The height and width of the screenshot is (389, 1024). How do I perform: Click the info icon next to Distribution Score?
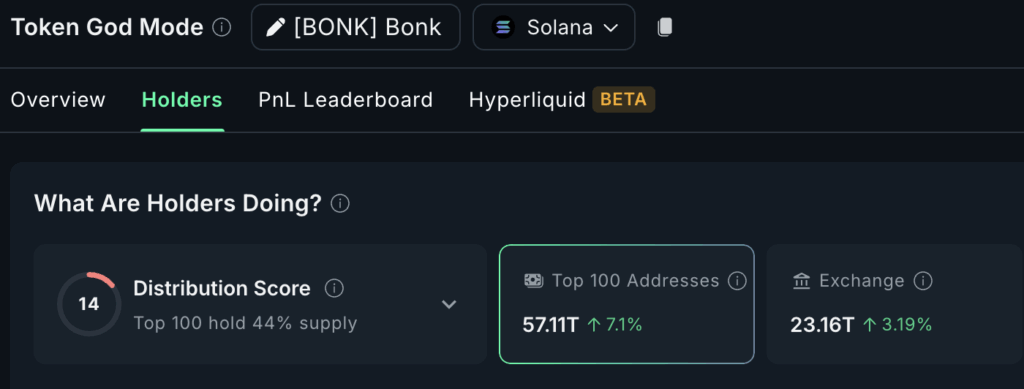coord(334,288)
